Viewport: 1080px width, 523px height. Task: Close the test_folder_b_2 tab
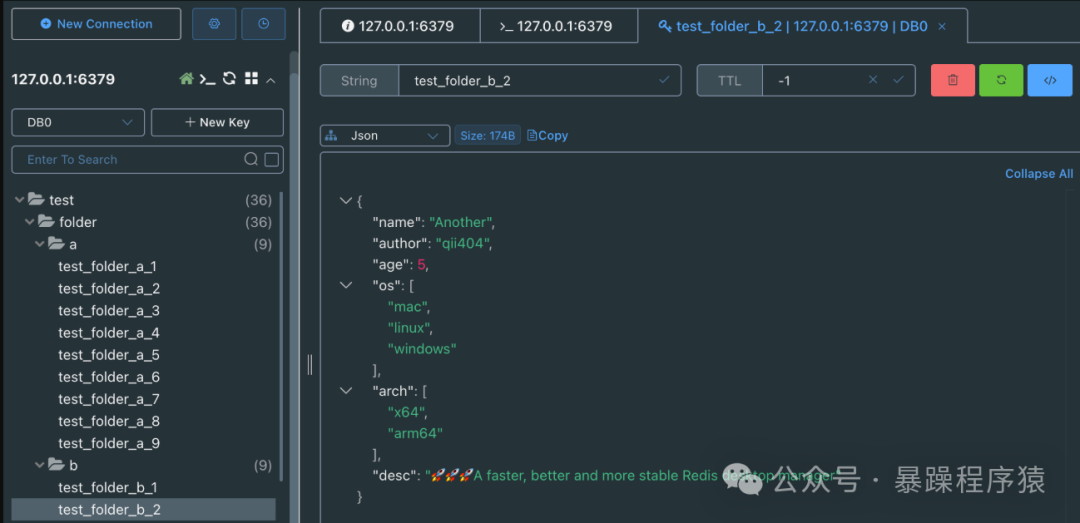[942, 26]
